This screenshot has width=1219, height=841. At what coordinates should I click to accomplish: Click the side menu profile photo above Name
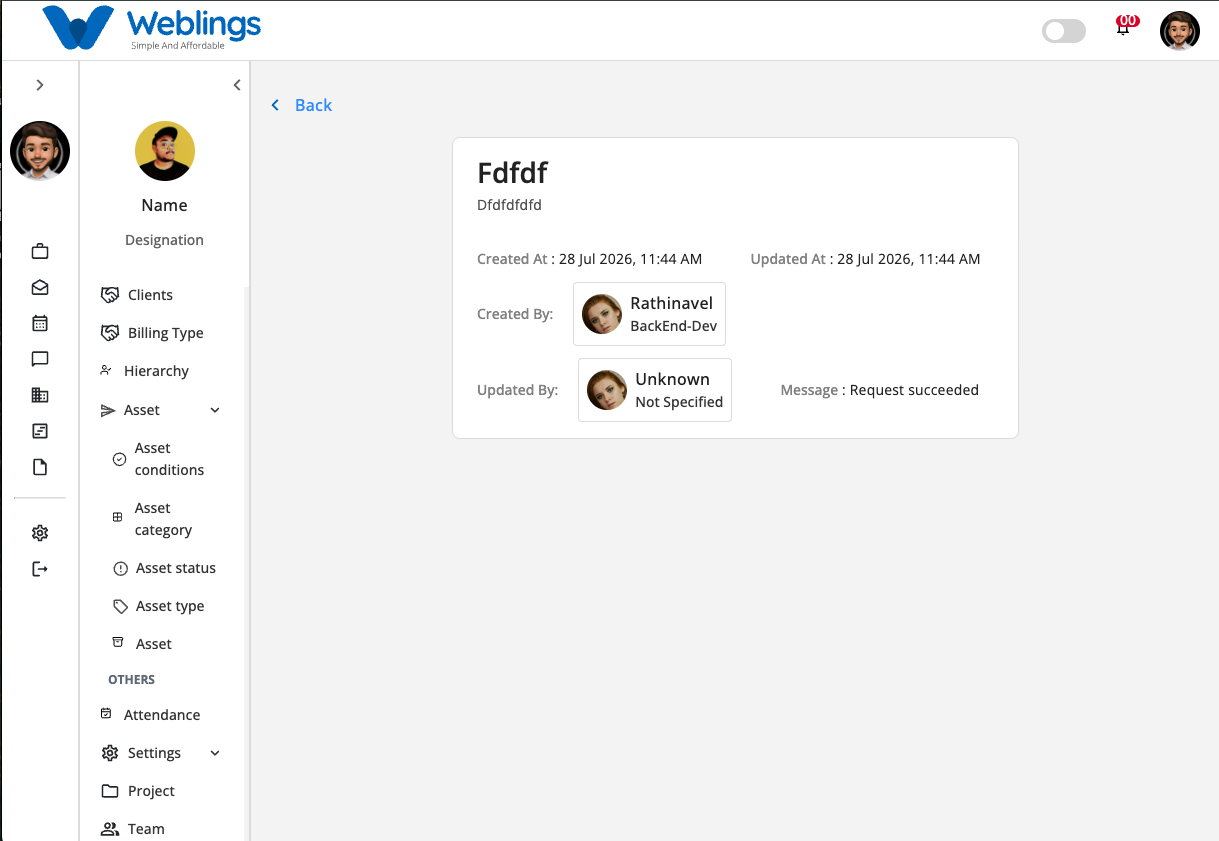click(x=165, y=151)
